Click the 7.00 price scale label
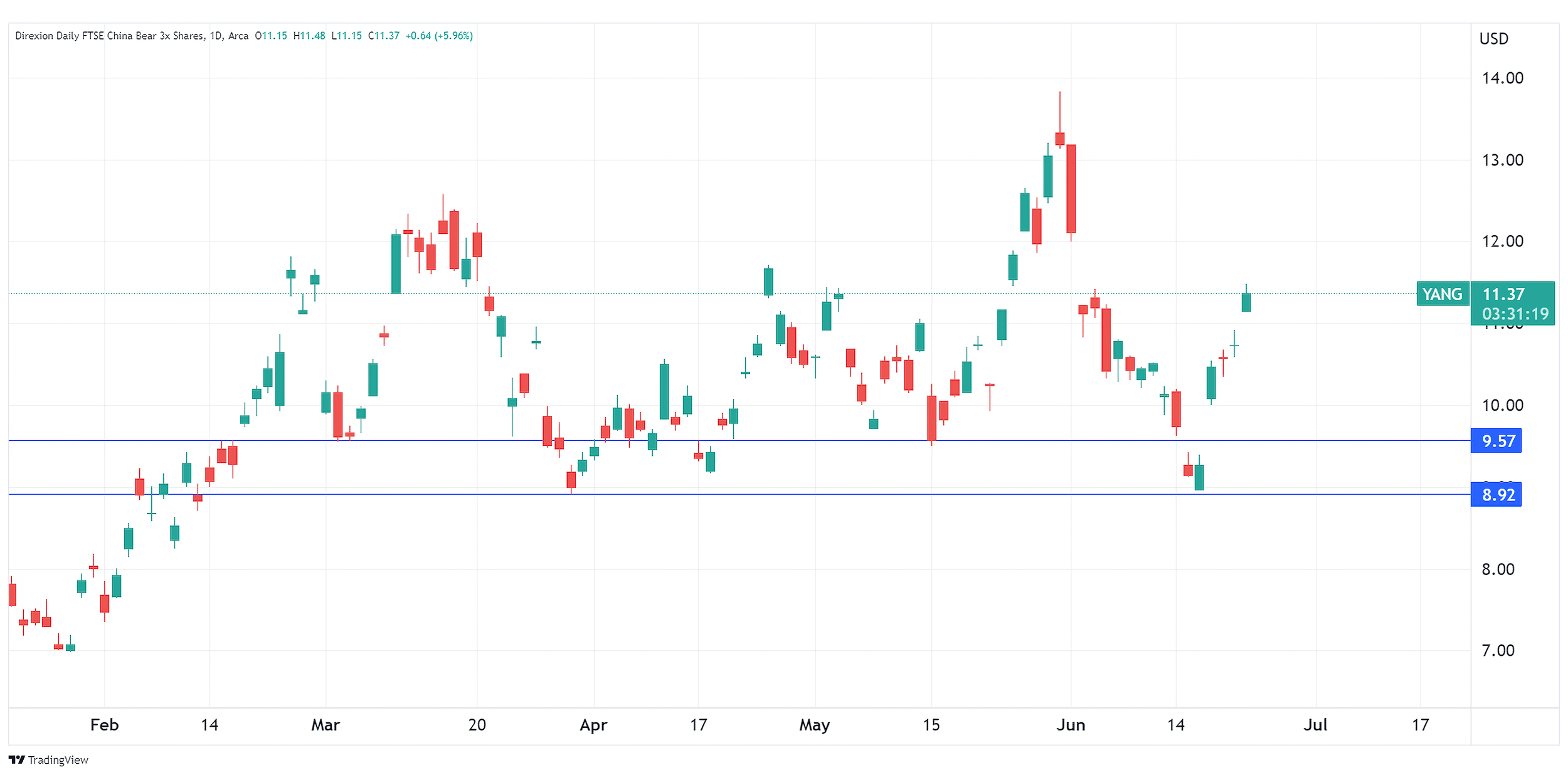 point(1498,650)
